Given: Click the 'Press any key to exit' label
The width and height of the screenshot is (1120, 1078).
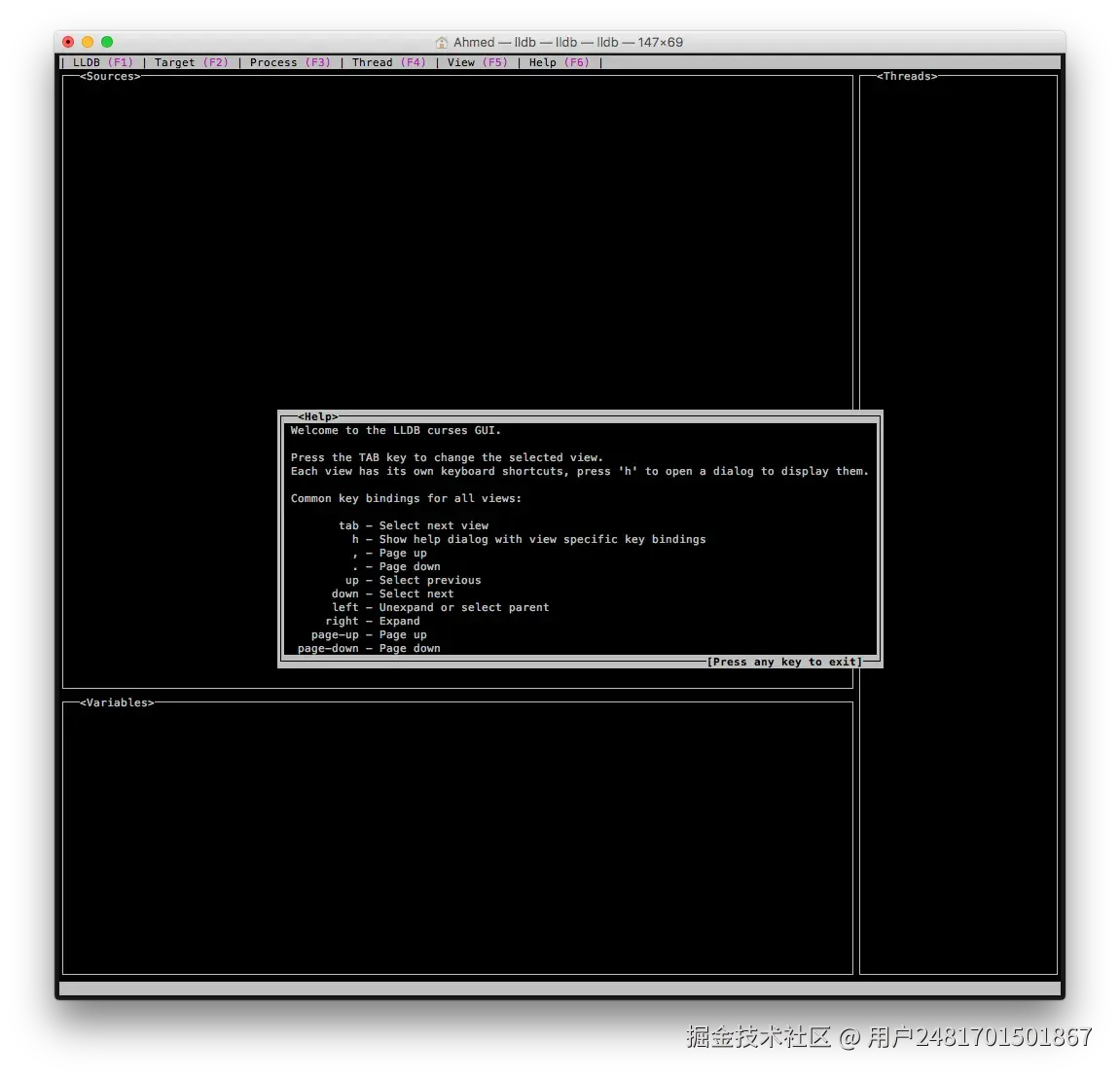Looking at the screenshot, I should (x=784, y=663).
